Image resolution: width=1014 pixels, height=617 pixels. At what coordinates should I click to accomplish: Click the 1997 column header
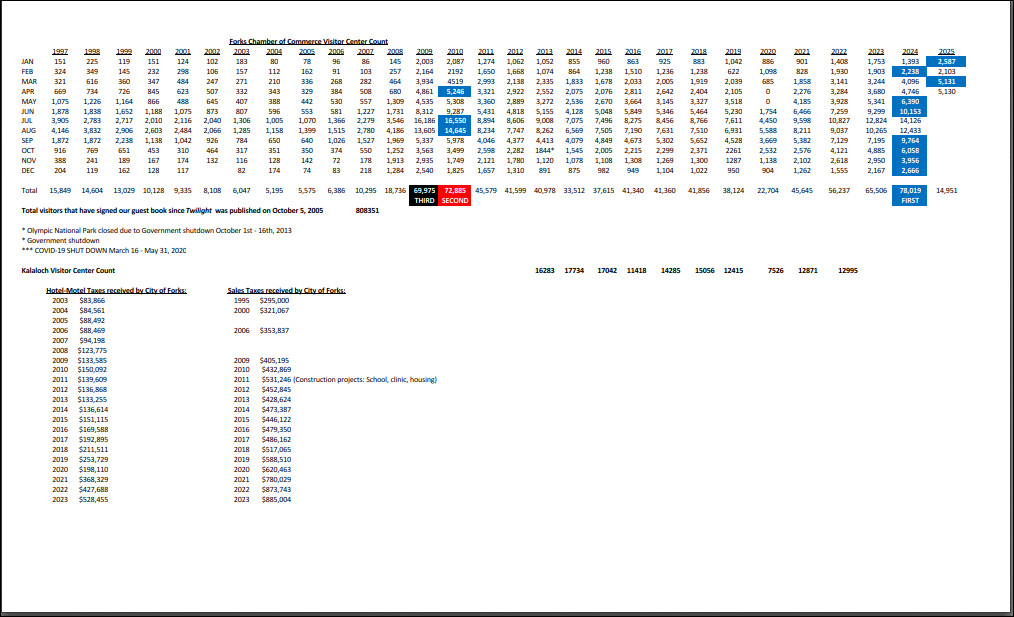point(60,52)
